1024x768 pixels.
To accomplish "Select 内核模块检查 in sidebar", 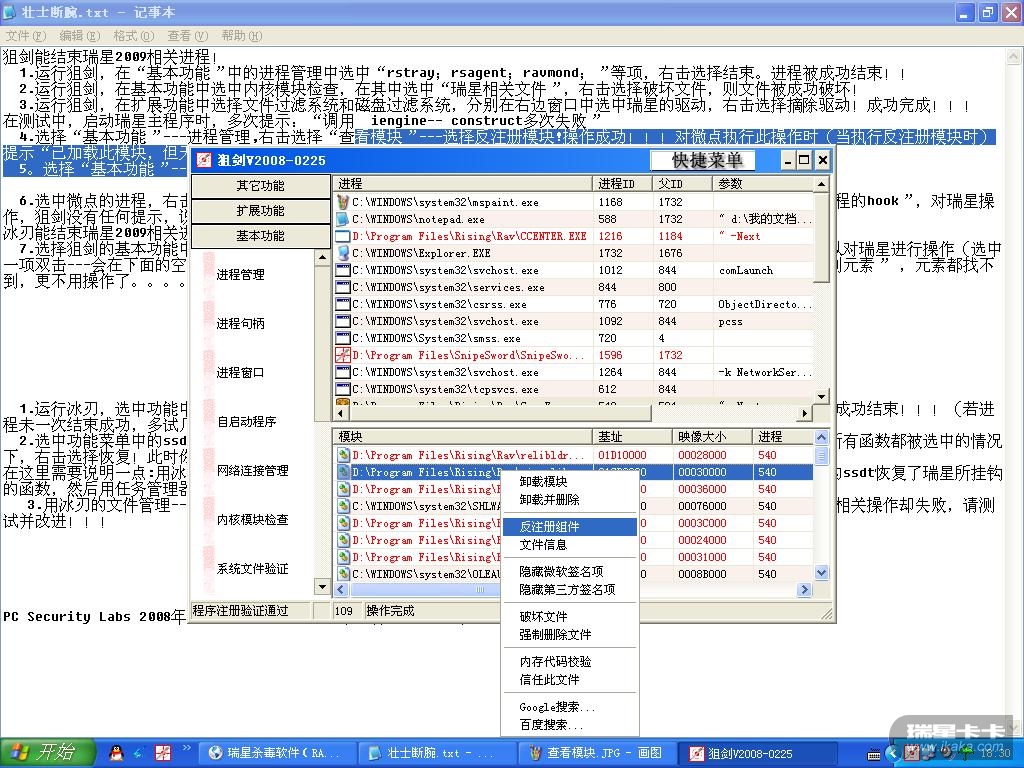I will [252, 519].
